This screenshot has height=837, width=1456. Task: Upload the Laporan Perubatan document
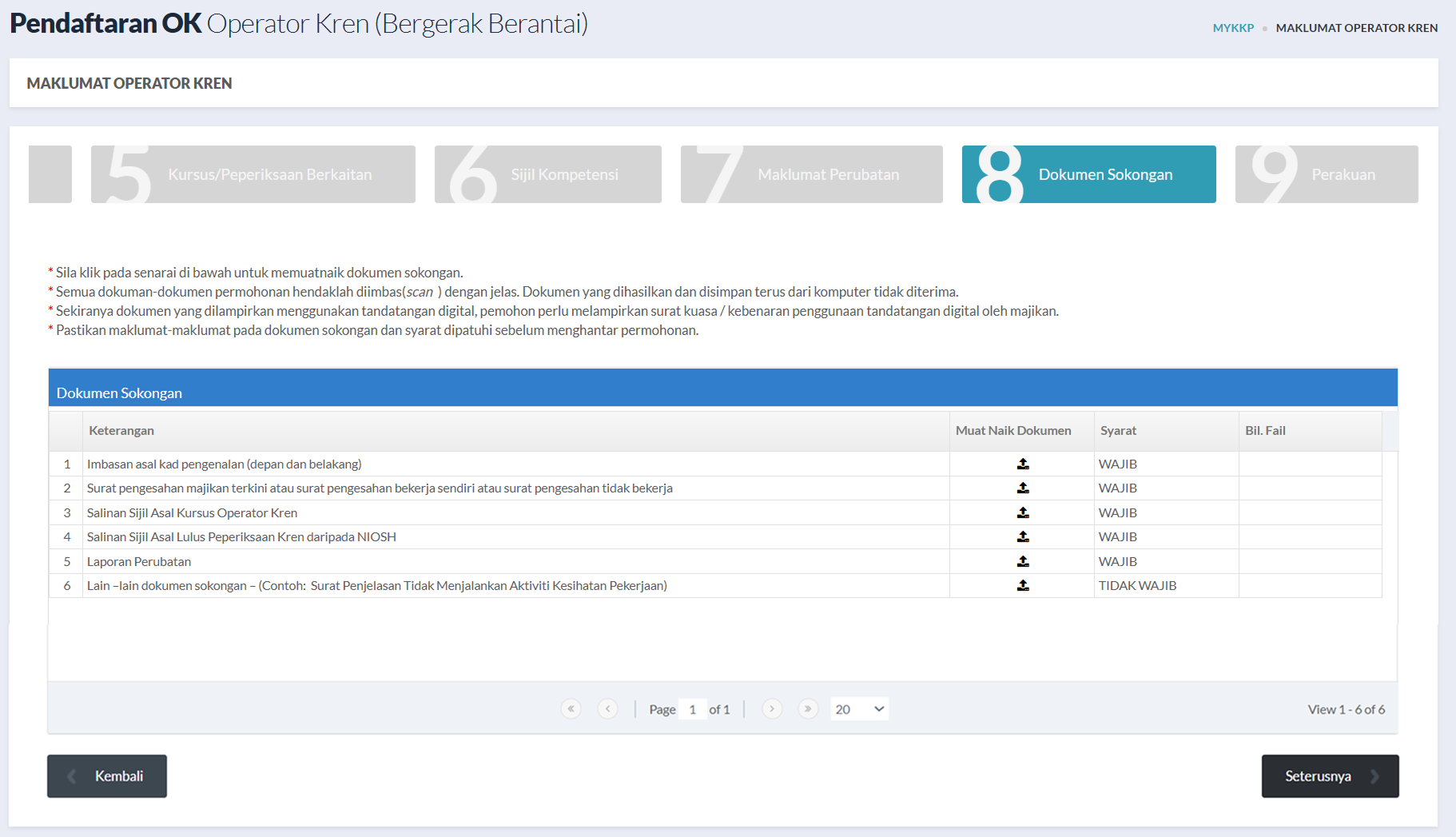pyautogui.click(x=1022, y=561)
